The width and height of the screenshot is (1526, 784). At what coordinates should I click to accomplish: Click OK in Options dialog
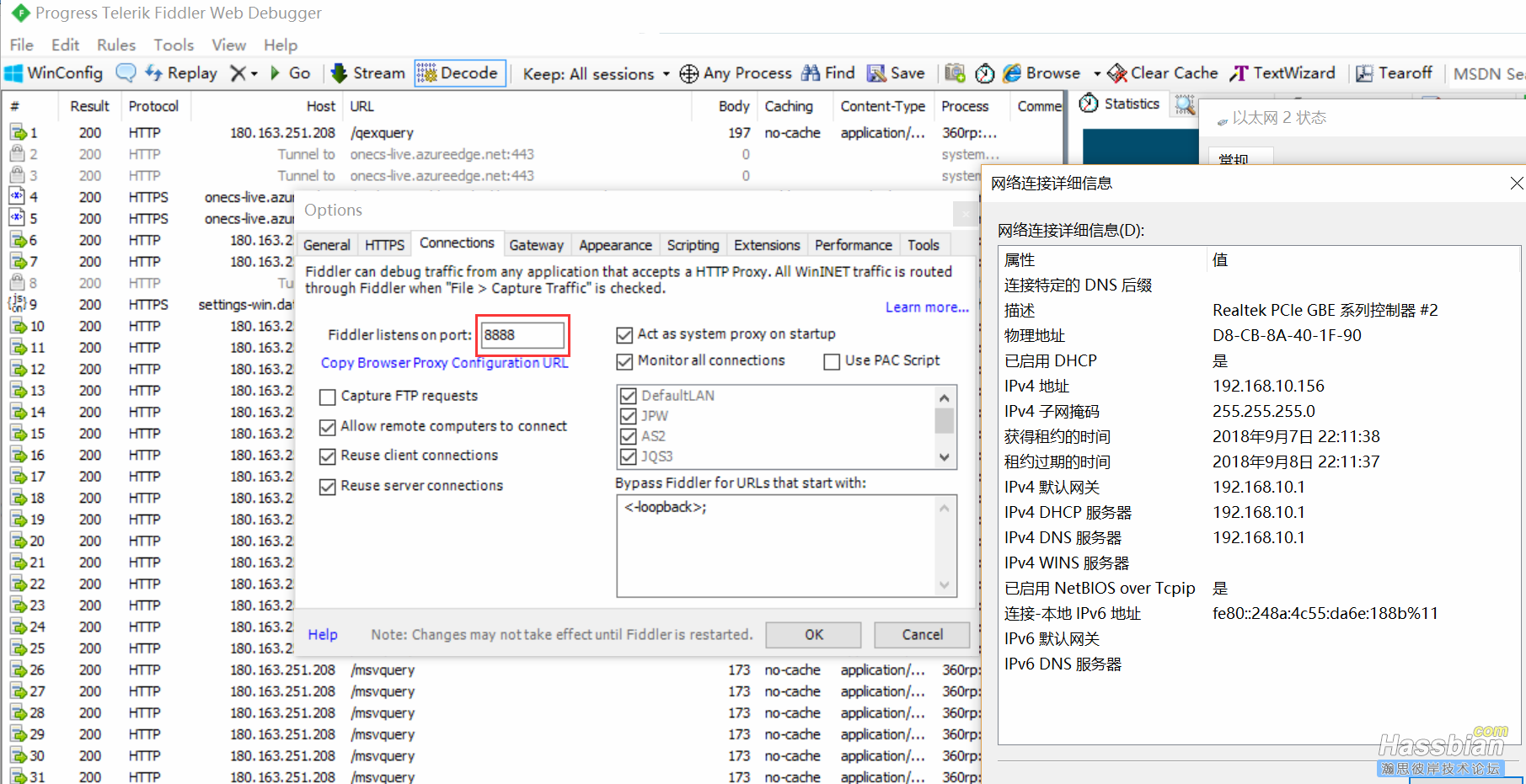[813, 635]
